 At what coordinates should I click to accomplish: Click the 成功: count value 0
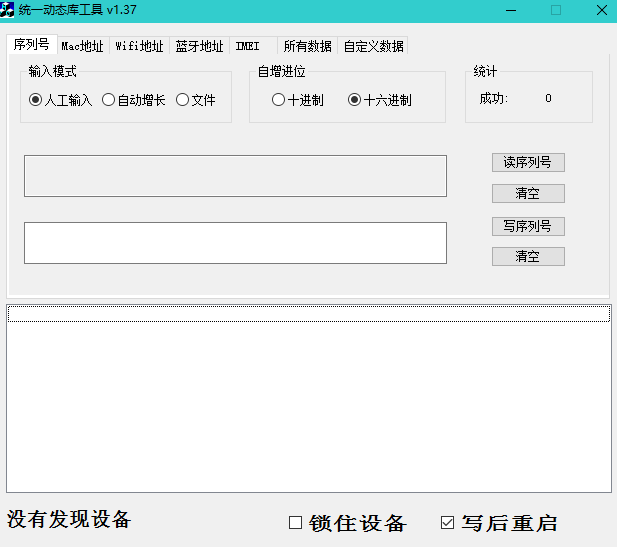pyautogui.click(x=548, y=98)
